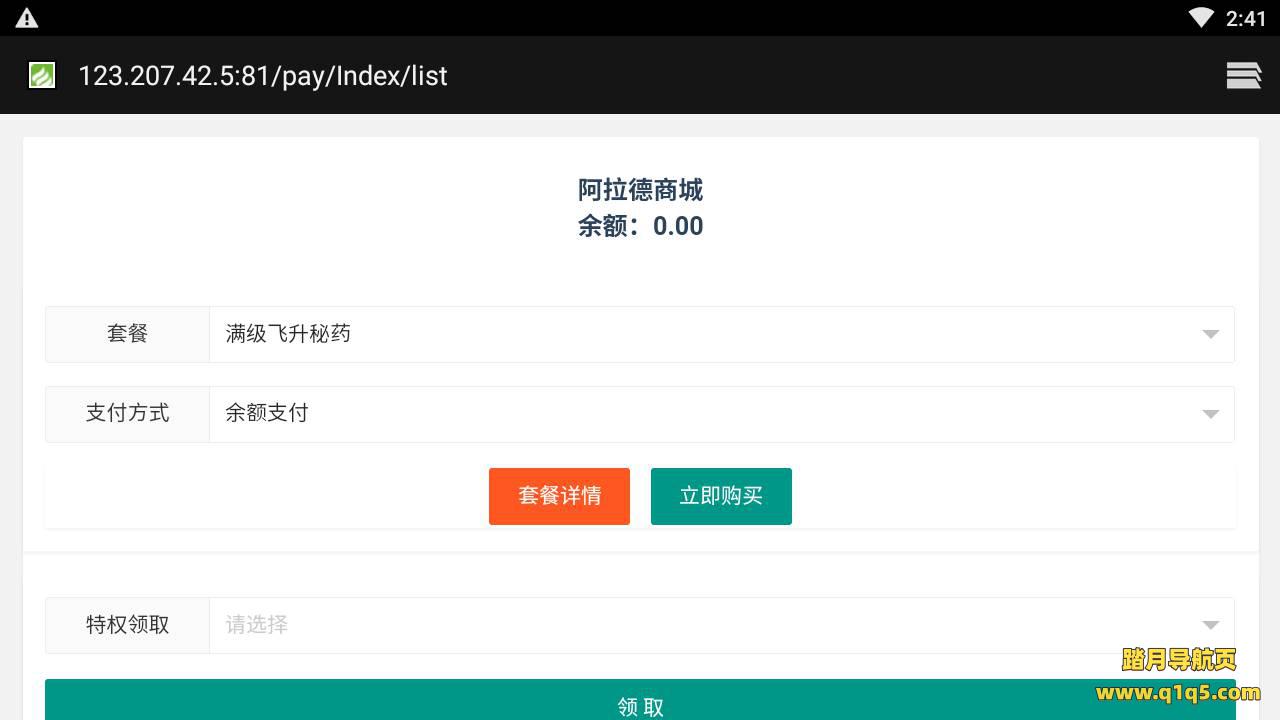
Task: Click the 余额：0.00 balance text
Action: point(640,226)
